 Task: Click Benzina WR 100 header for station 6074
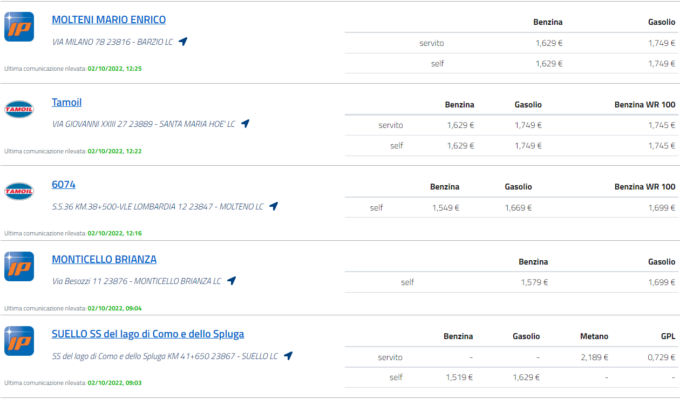point(644,187)
